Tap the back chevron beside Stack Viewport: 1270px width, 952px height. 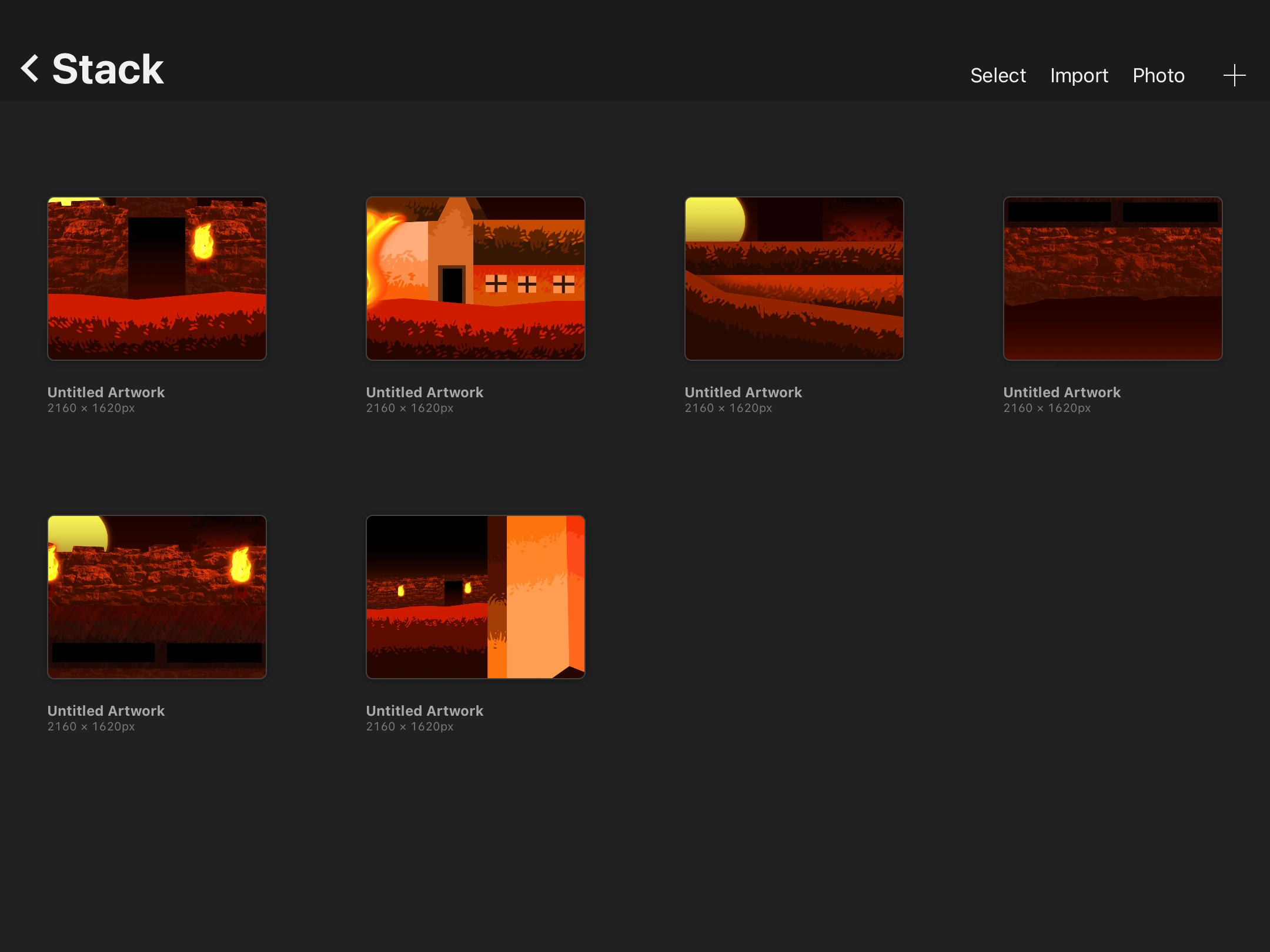[x=31, y=69]
